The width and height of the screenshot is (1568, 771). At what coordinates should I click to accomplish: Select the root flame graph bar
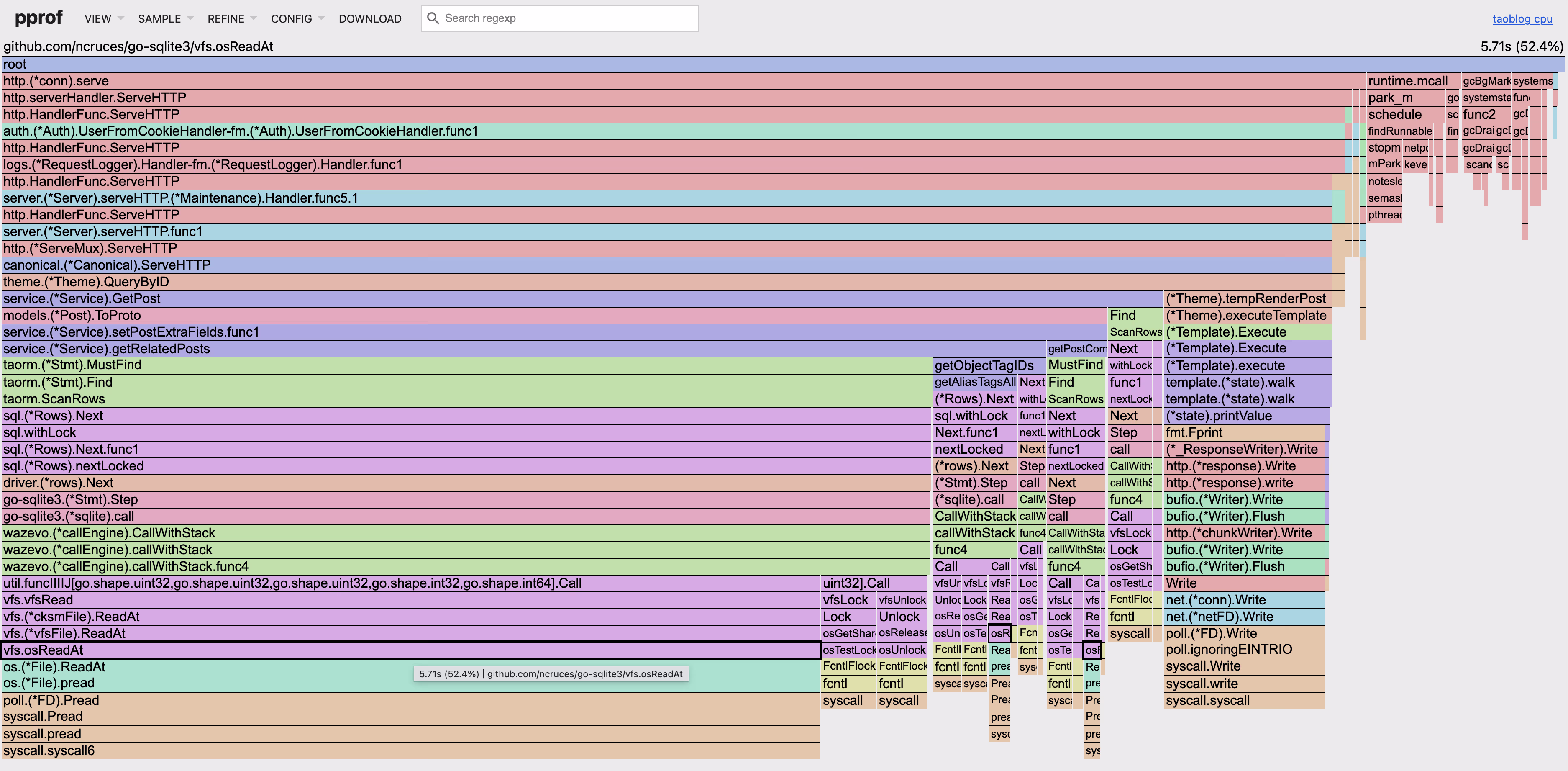coord(779,64)
